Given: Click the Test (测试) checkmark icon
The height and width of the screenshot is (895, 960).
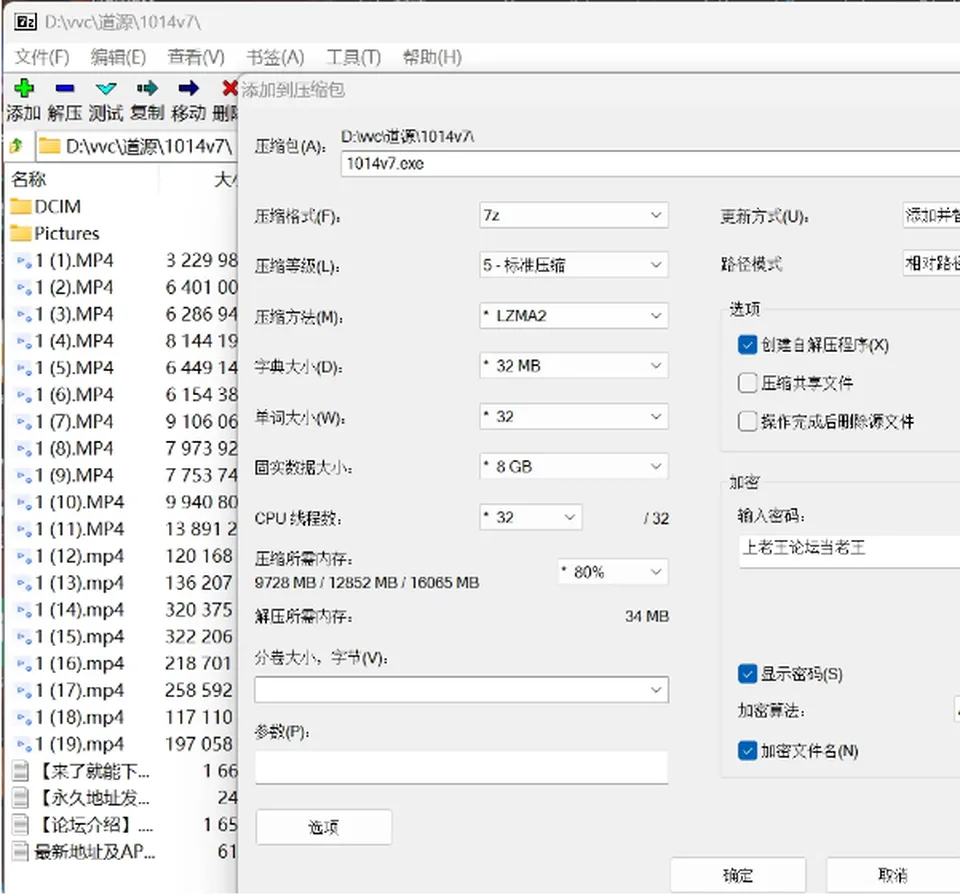Looking at the screenshot, I should pos(106,88).
